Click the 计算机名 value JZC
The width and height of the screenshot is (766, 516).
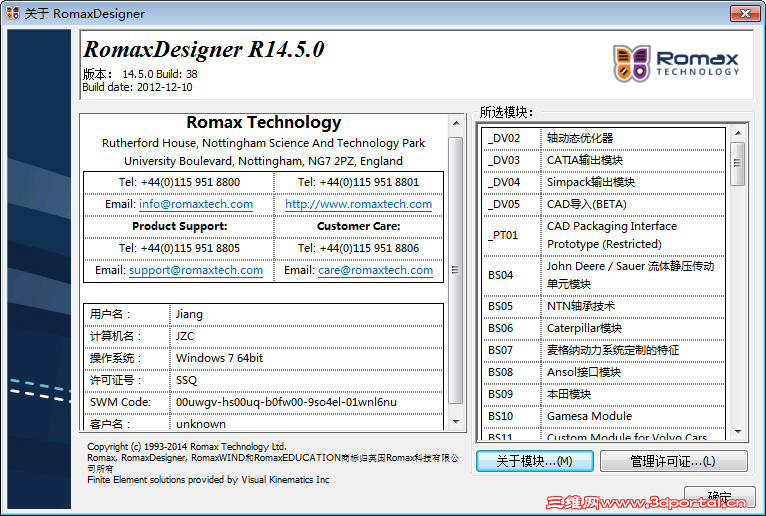(185, 336)
